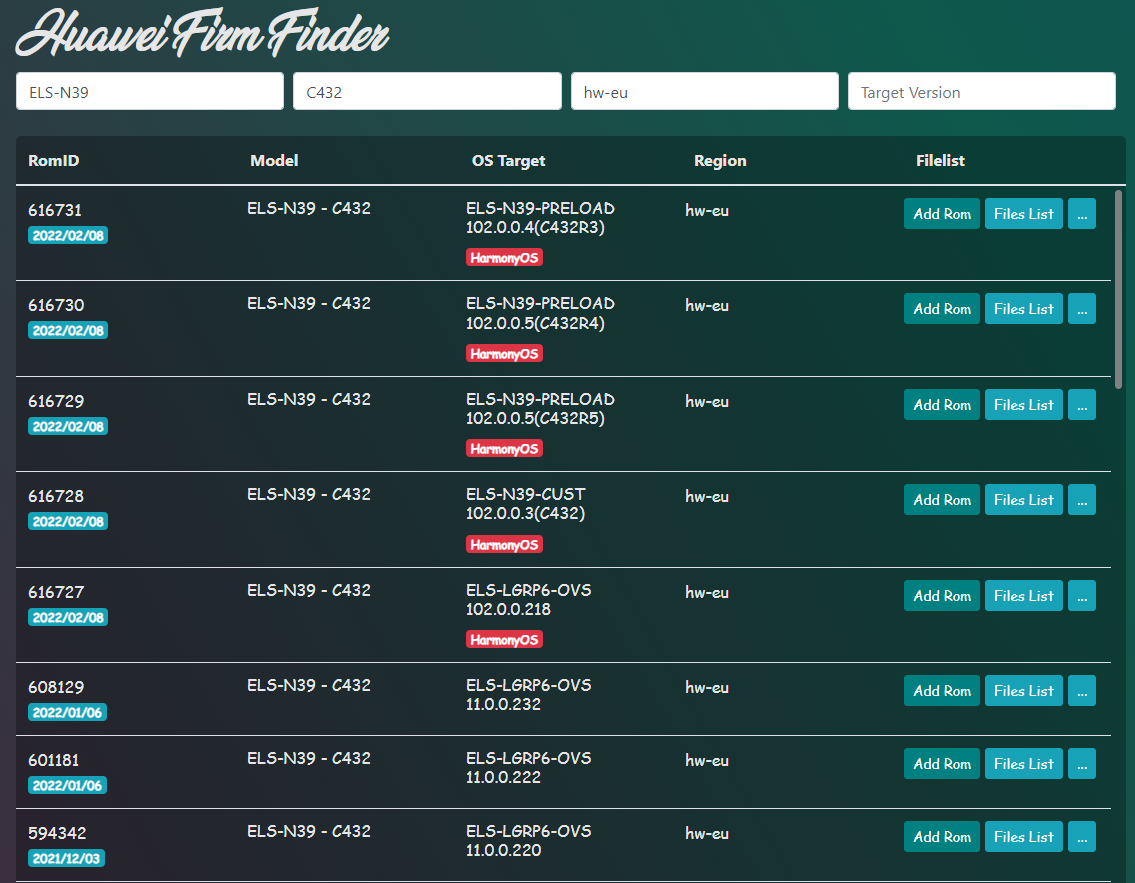1135x883 pixels.
Task: Open more options for RomID 601181
Action: click(1081, 764)
